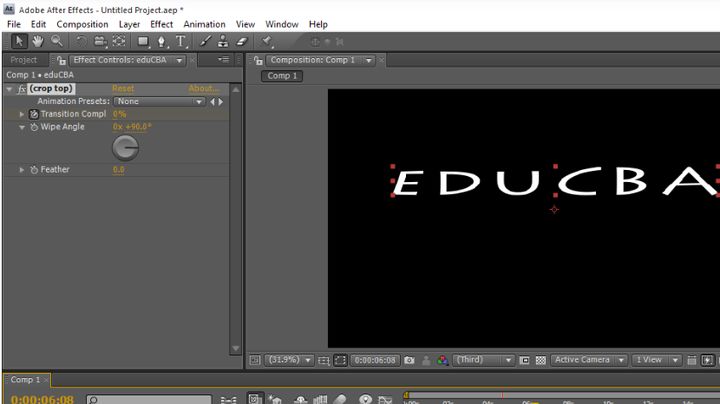720x404 pixels.
Task: Open the magnification 31.9% dropdown
Action: [x=289, y=360]
